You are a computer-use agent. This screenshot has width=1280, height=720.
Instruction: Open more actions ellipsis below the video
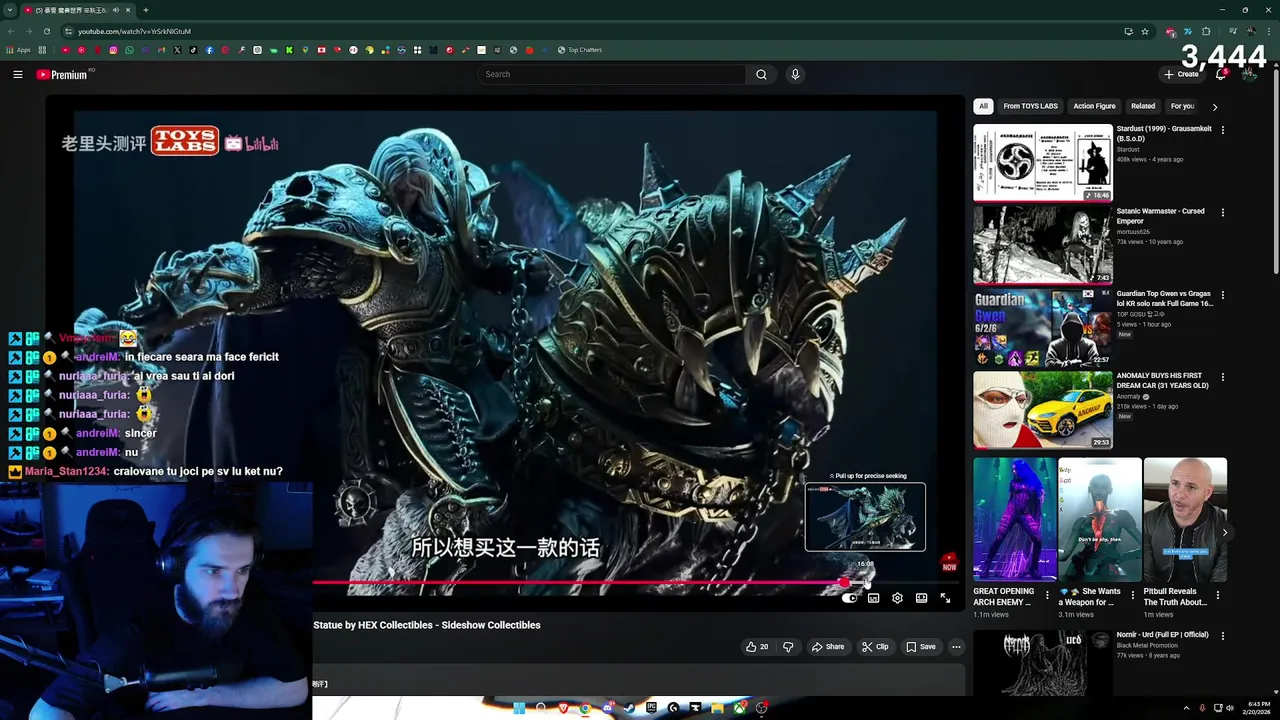point(956,647)
